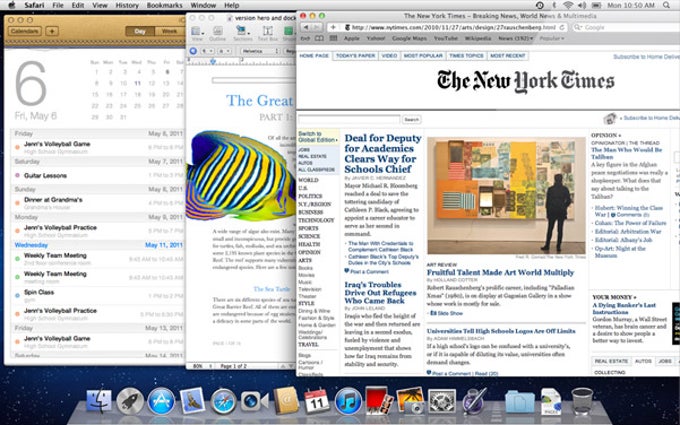Click the plus add-event button in iCal
Viewport: 680px width, 425px height.
tap(52, 31)
